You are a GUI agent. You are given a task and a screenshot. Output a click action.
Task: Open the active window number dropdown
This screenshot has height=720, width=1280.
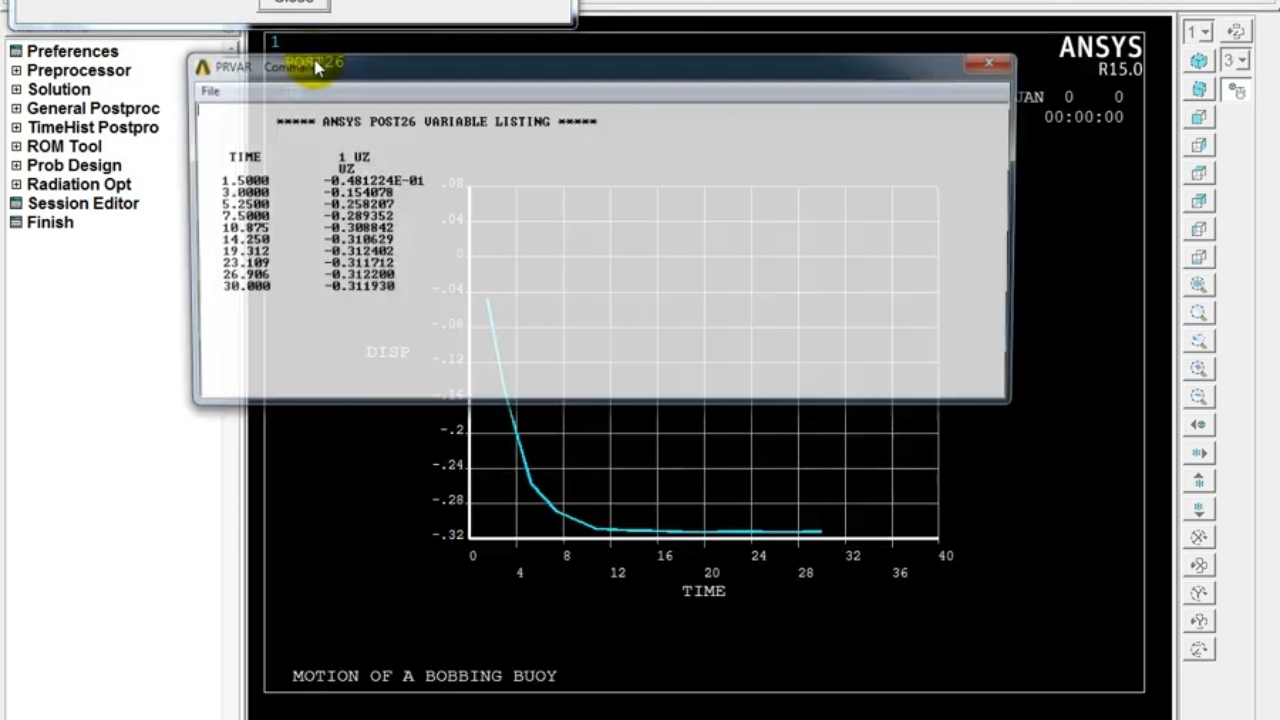tap(1199, 32)
